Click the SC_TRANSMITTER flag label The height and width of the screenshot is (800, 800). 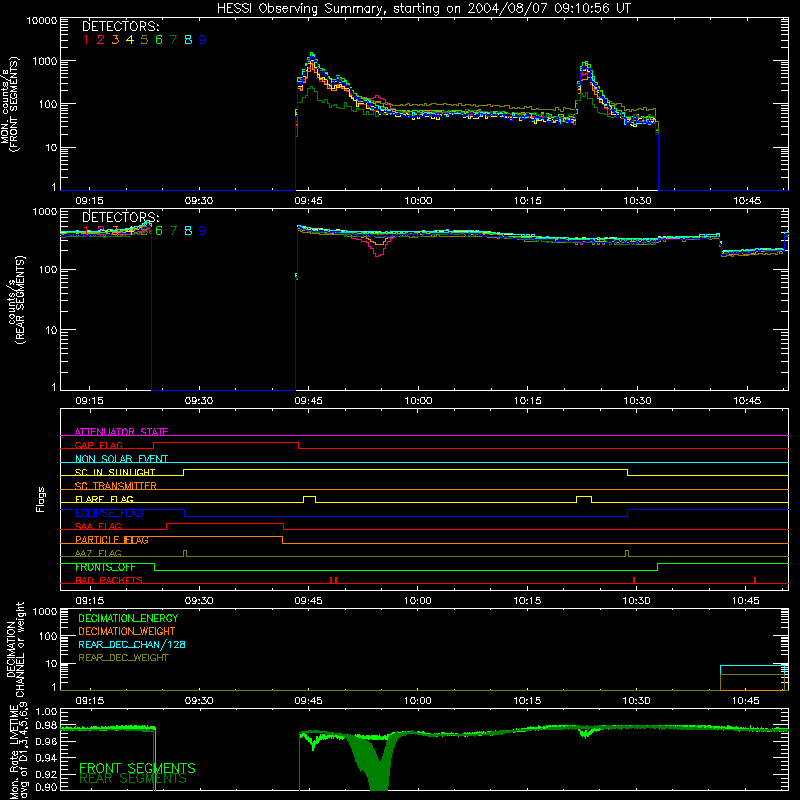click(116, 486)
